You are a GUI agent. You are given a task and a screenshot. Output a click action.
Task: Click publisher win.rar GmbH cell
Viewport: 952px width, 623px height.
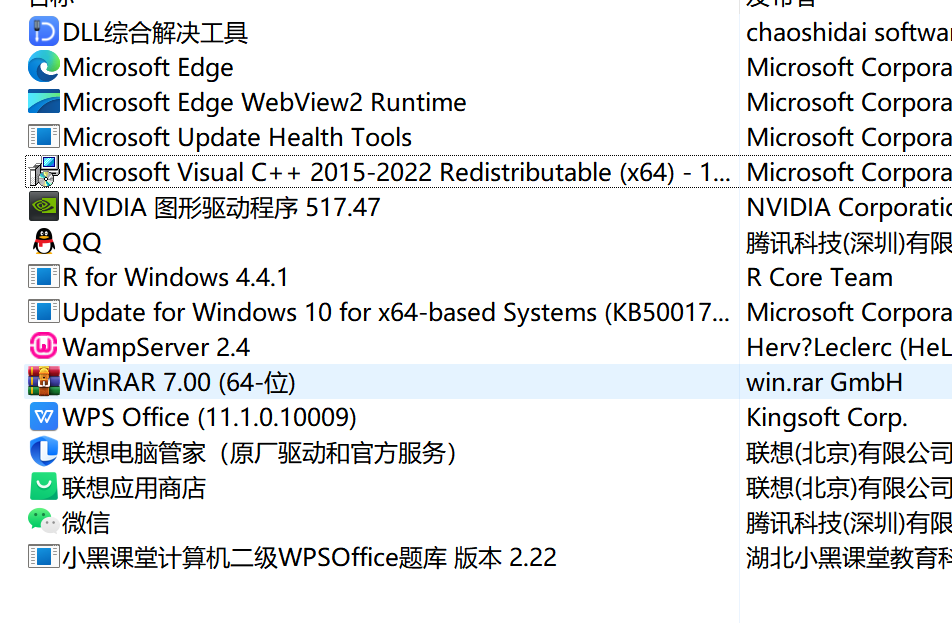tap(824, 382)
